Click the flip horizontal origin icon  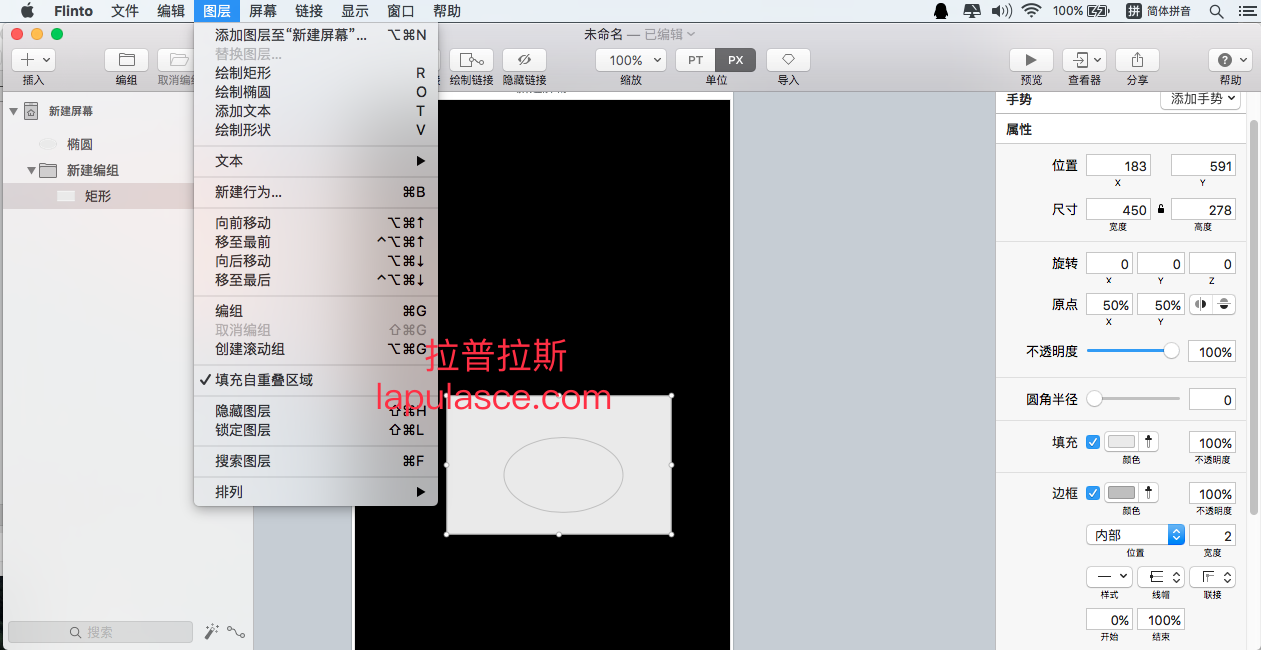click(x=1201, y=304)
